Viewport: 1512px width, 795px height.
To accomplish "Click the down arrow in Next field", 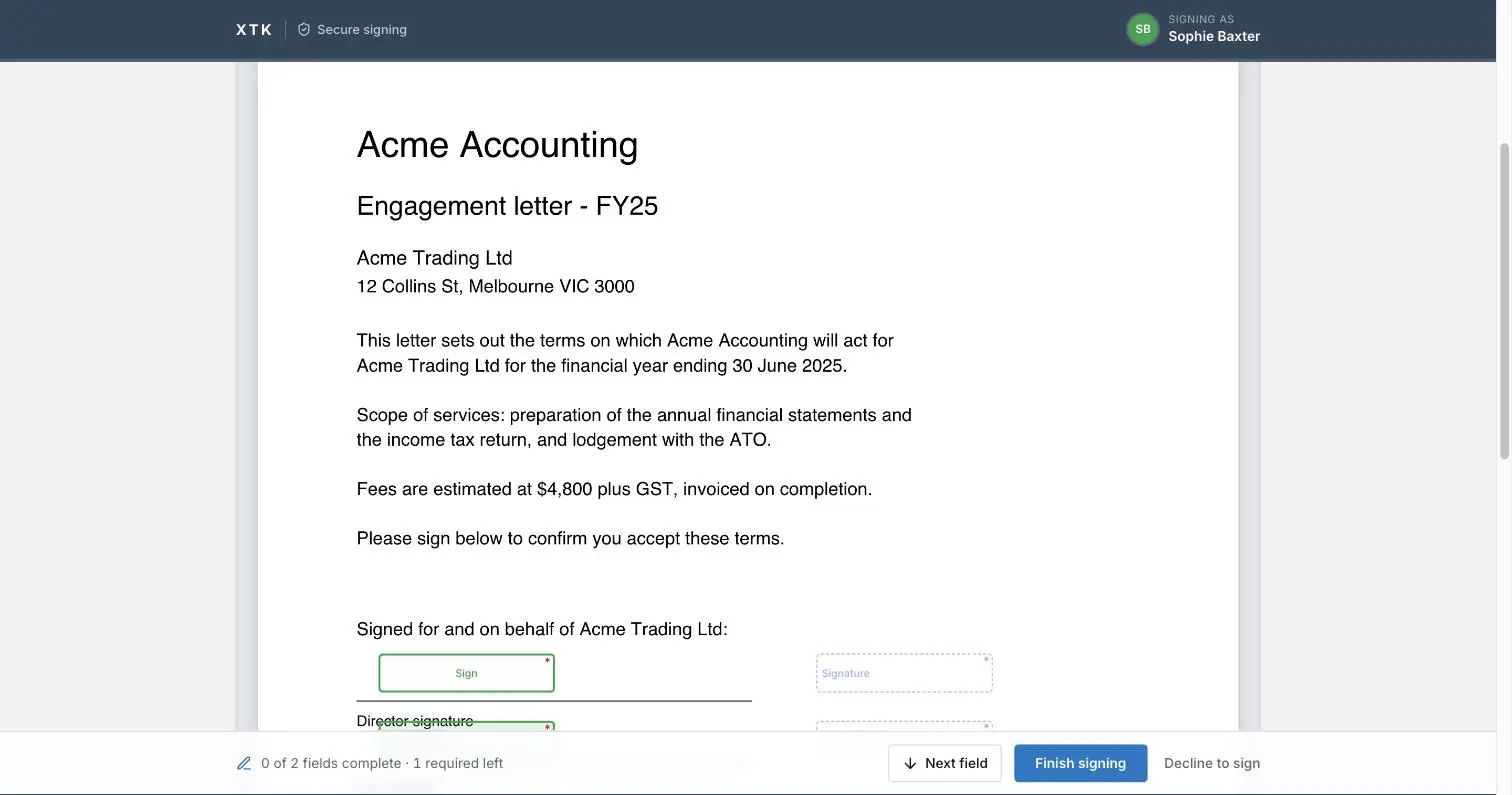I will click(910, 763).
